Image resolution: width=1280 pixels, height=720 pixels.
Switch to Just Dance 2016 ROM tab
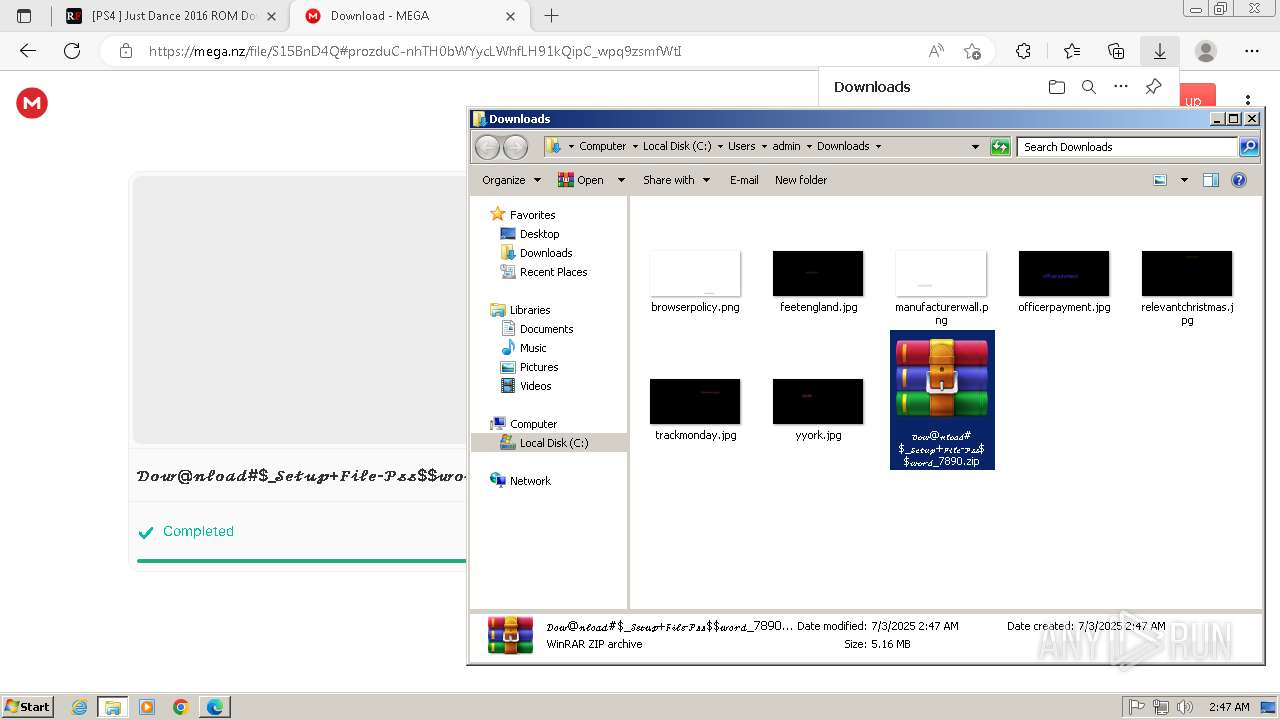tap(171, 16)
